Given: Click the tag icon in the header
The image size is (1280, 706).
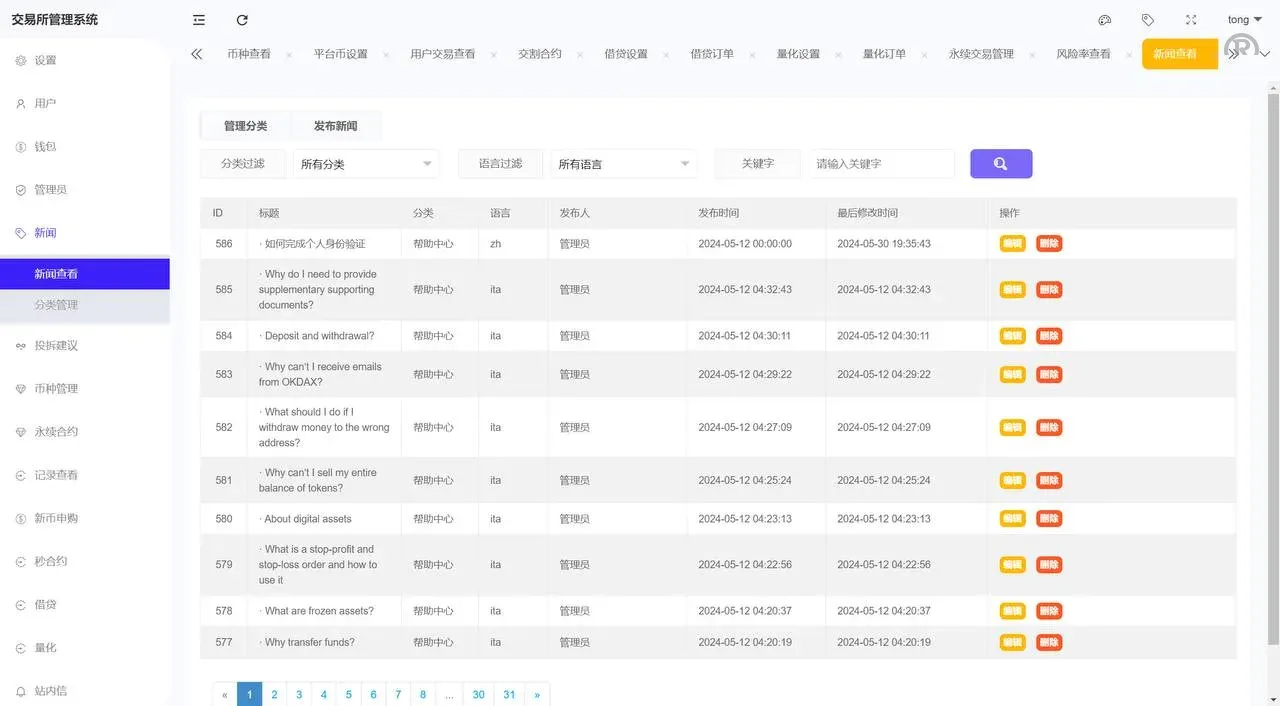Looking at the screenshot, I should click(x=1147, y=19).
